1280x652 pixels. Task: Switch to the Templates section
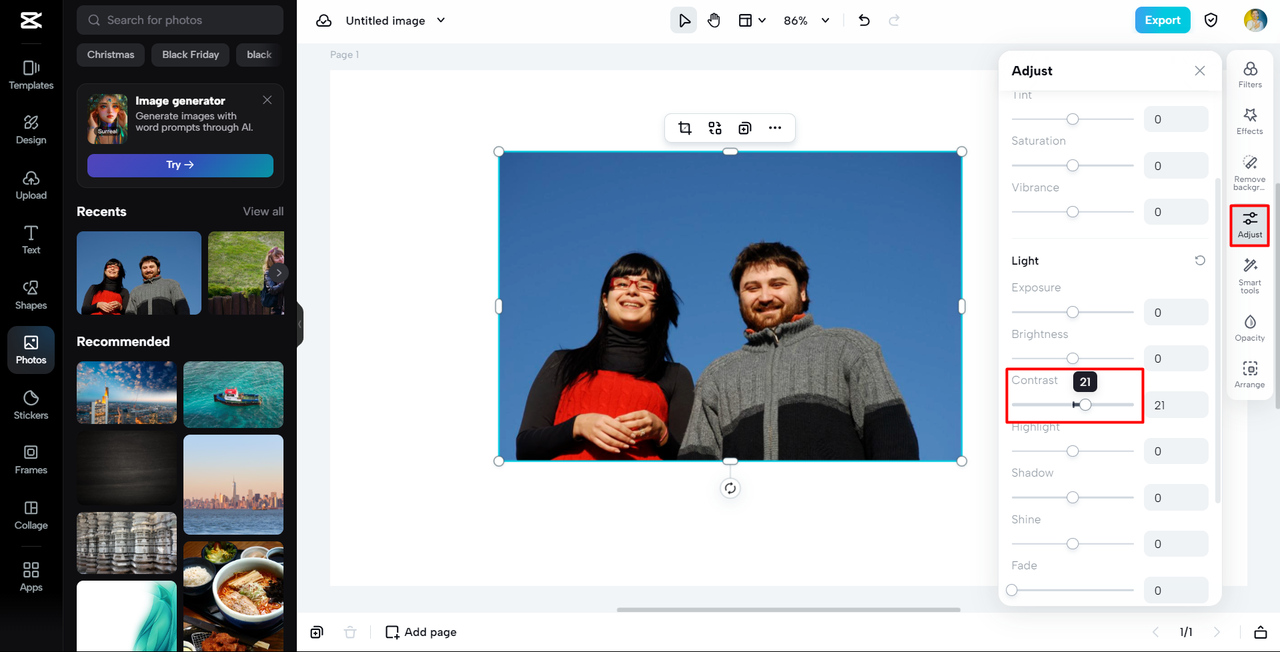(x=30, y=75)
